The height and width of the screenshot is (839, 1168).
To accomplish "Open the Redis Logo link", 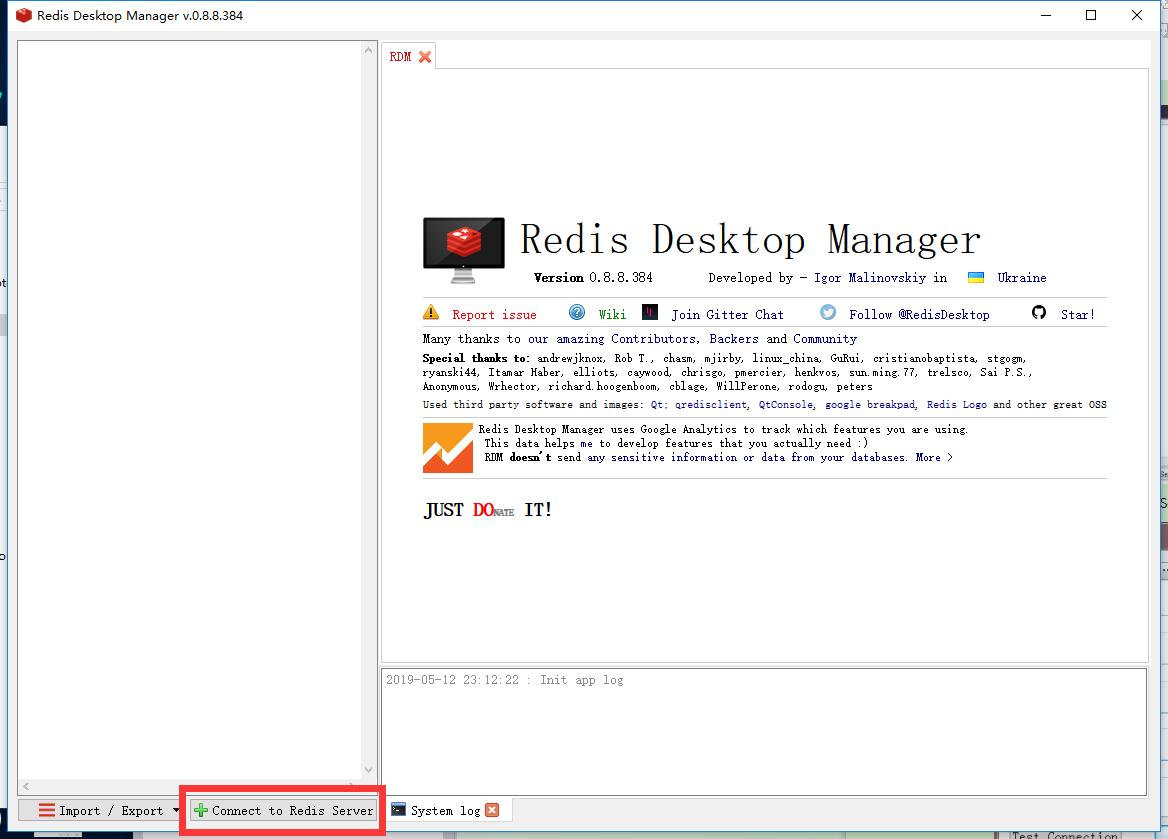I will click(956, 405).
